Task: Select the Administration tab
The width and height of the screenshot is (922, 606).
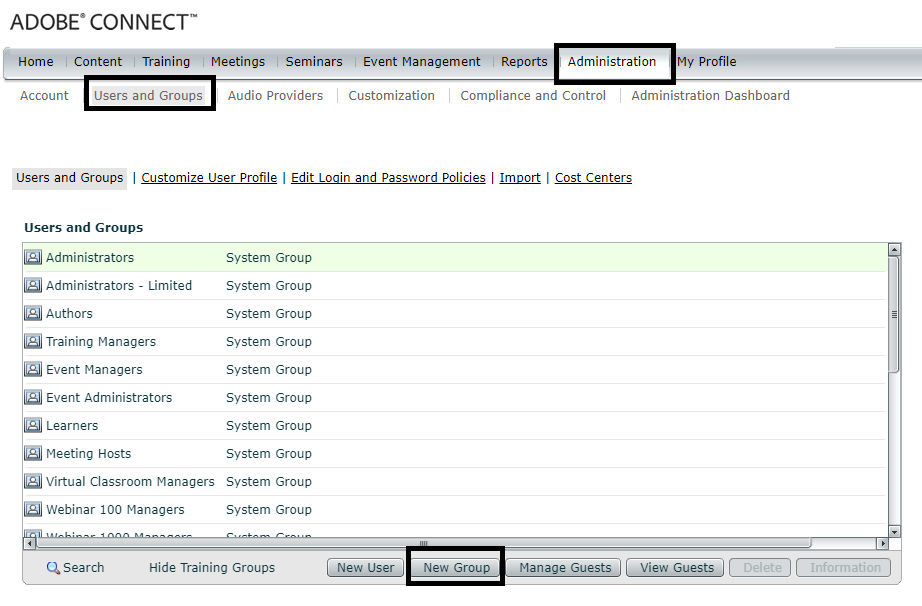Action: tap(612, 62)
